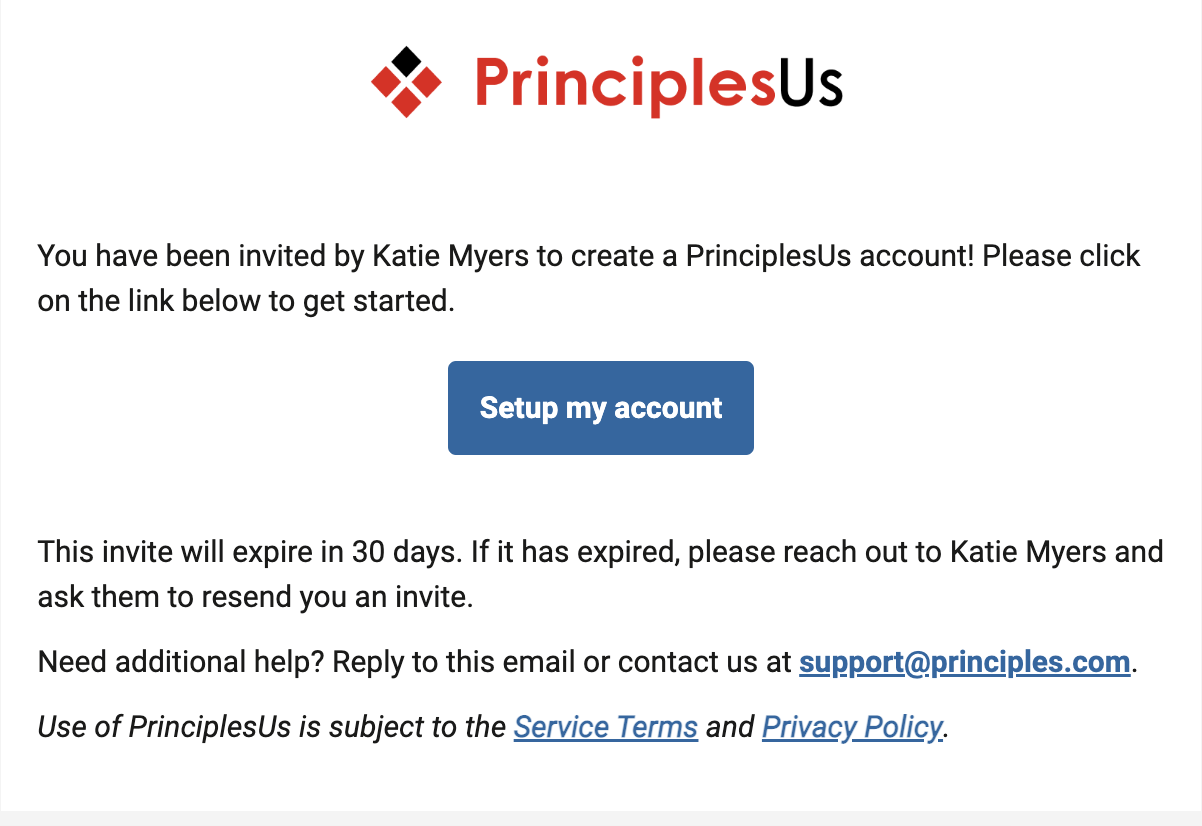Click the PrinciplesUs diamond logo icon
1202x826 pixels.
(406, 82)
